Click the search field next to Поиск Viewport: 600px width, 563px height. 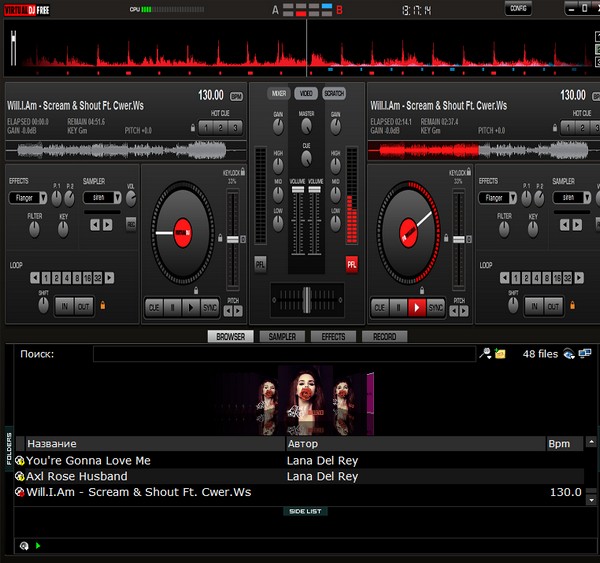point(283,354)
